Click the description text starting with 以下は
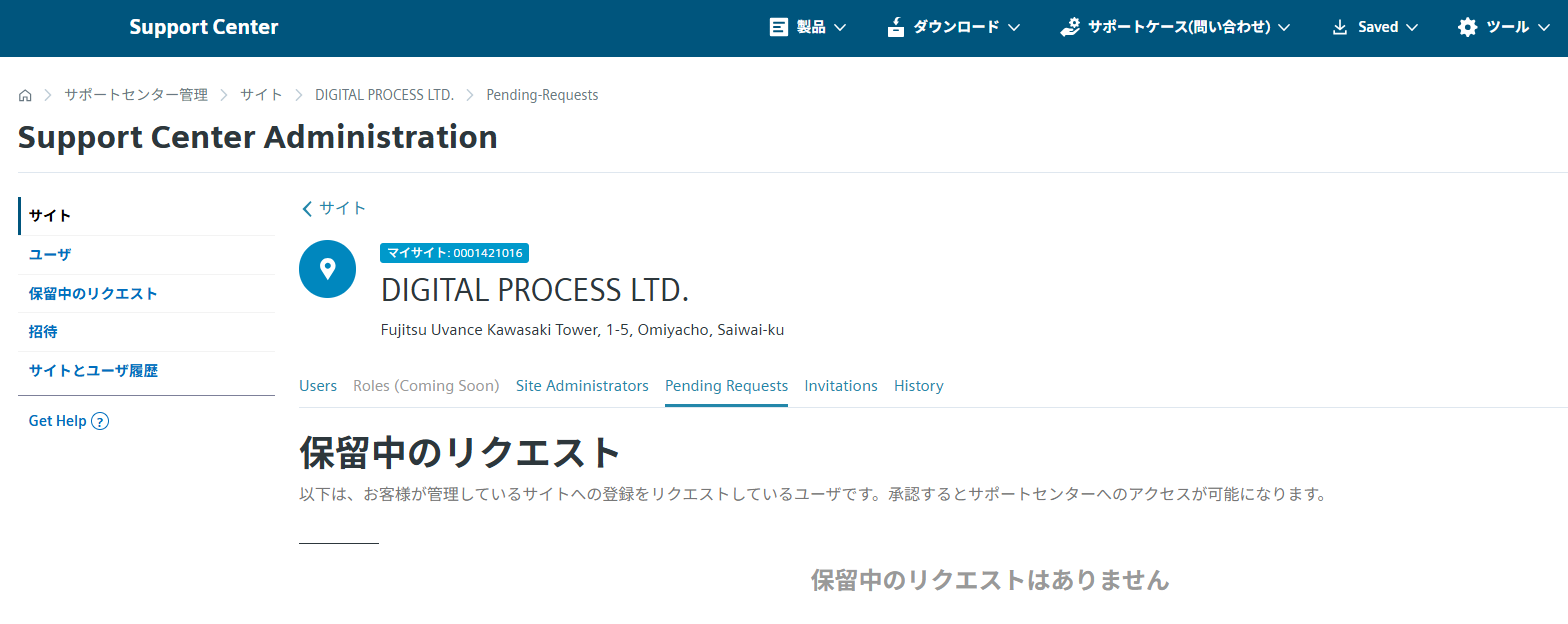The height and width of the screenshot is (624, 1568). (x=813, y=495)
